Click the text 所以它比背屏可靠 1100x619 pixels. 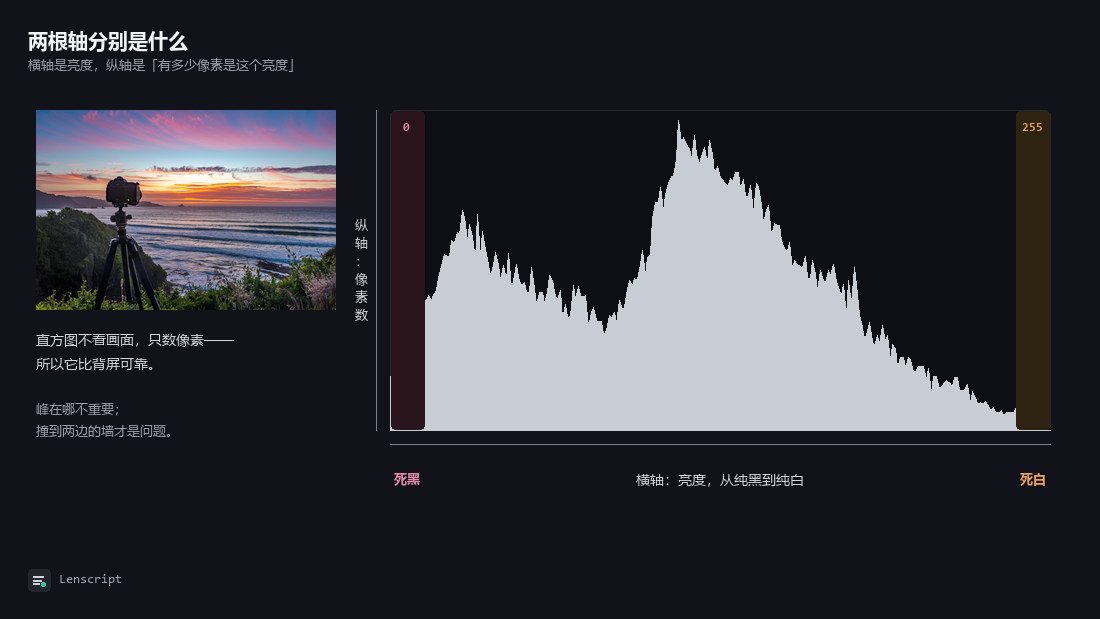[x=92, y=364]
